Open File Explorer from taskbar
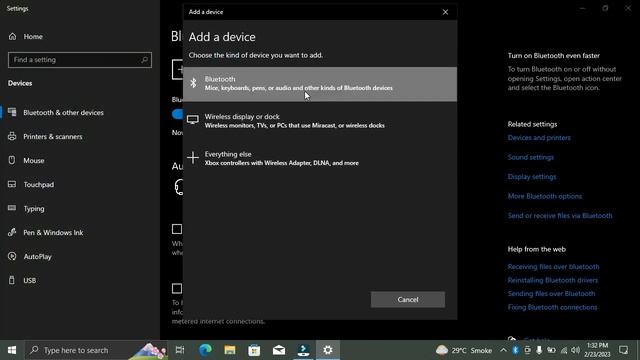 230,350
